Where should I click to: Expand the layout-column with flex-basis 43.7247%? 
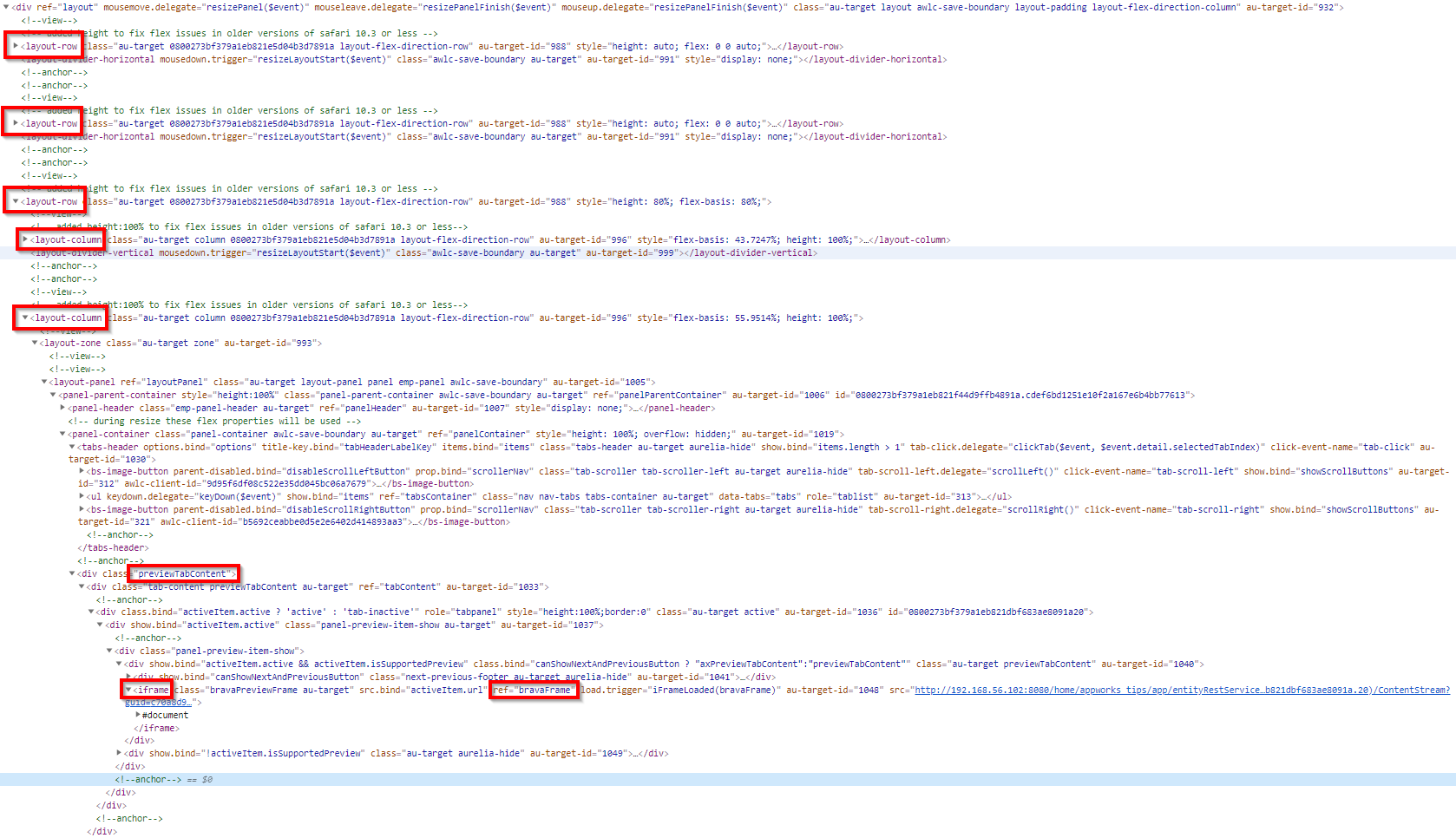pos(25,239)
